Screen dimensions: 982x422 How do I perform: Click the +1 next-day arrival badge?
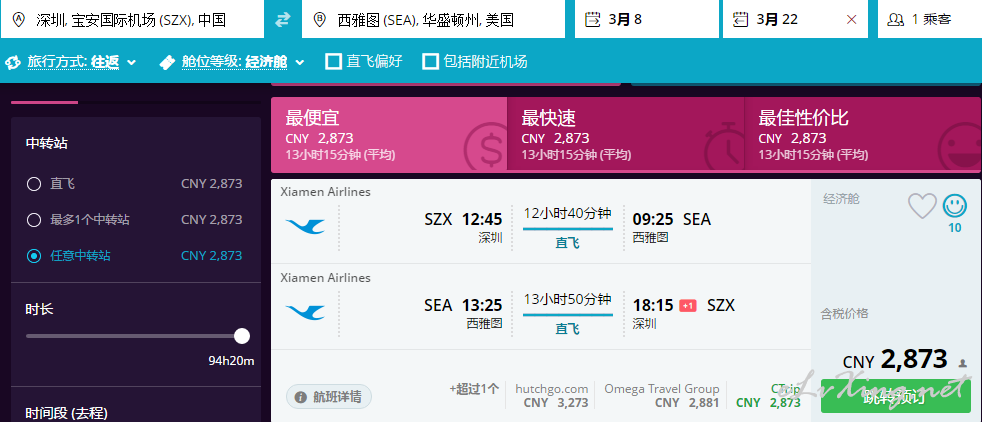(x=688, y=306)
